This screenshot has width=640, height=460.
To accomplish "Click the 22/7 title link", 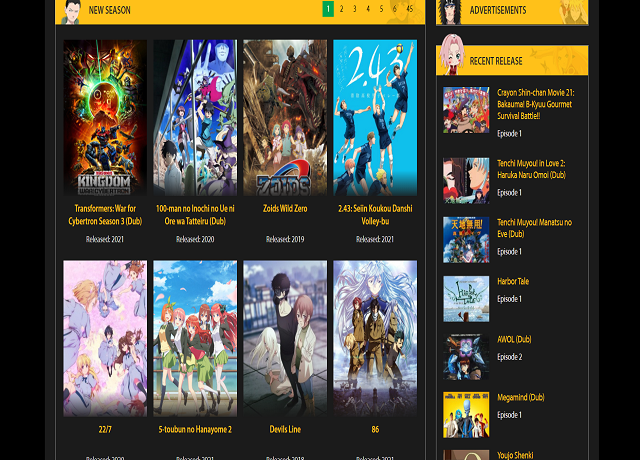I will click(105, 430).
